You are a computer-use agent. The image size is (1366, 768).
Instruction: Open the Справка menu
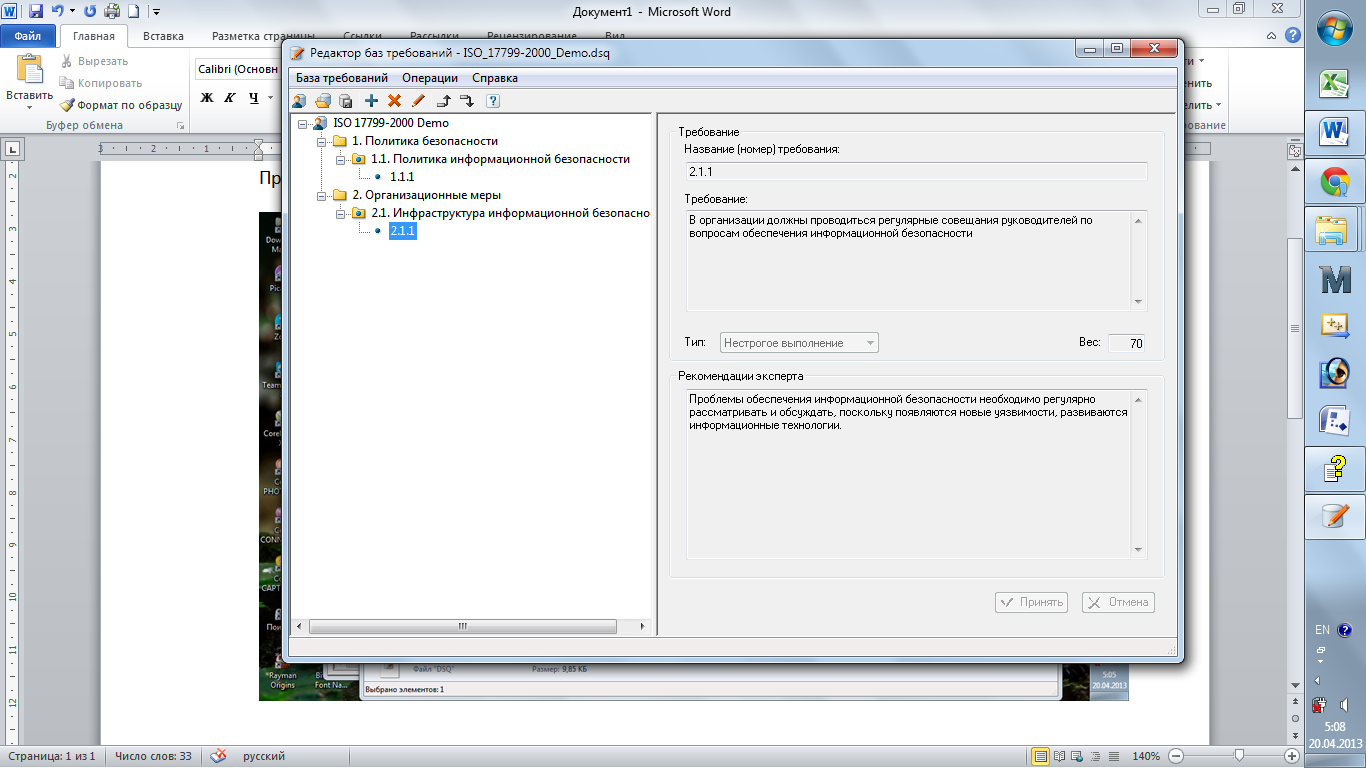coord(495,78)
